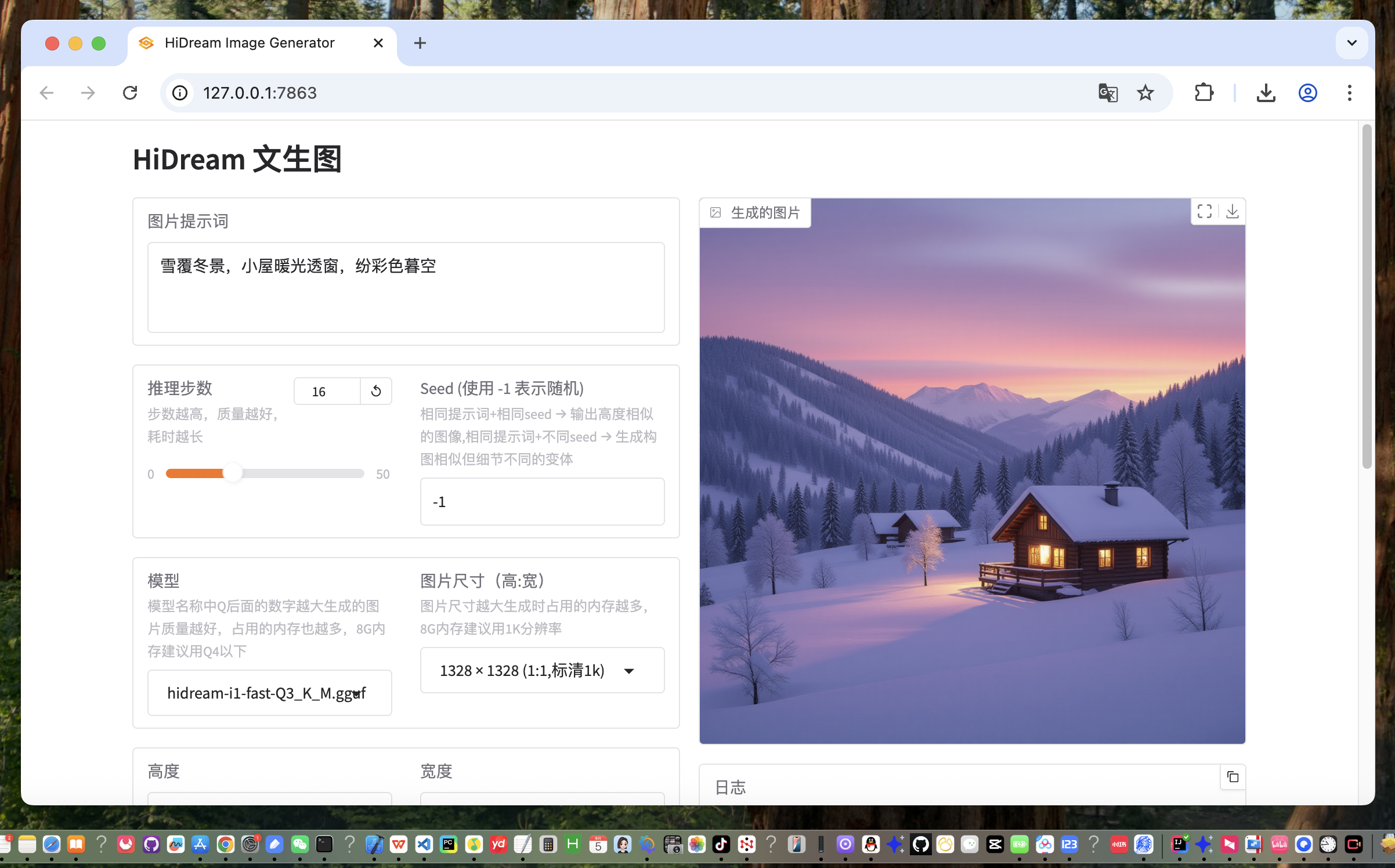Focus the Seed input showing -1

tap(542, 501)
